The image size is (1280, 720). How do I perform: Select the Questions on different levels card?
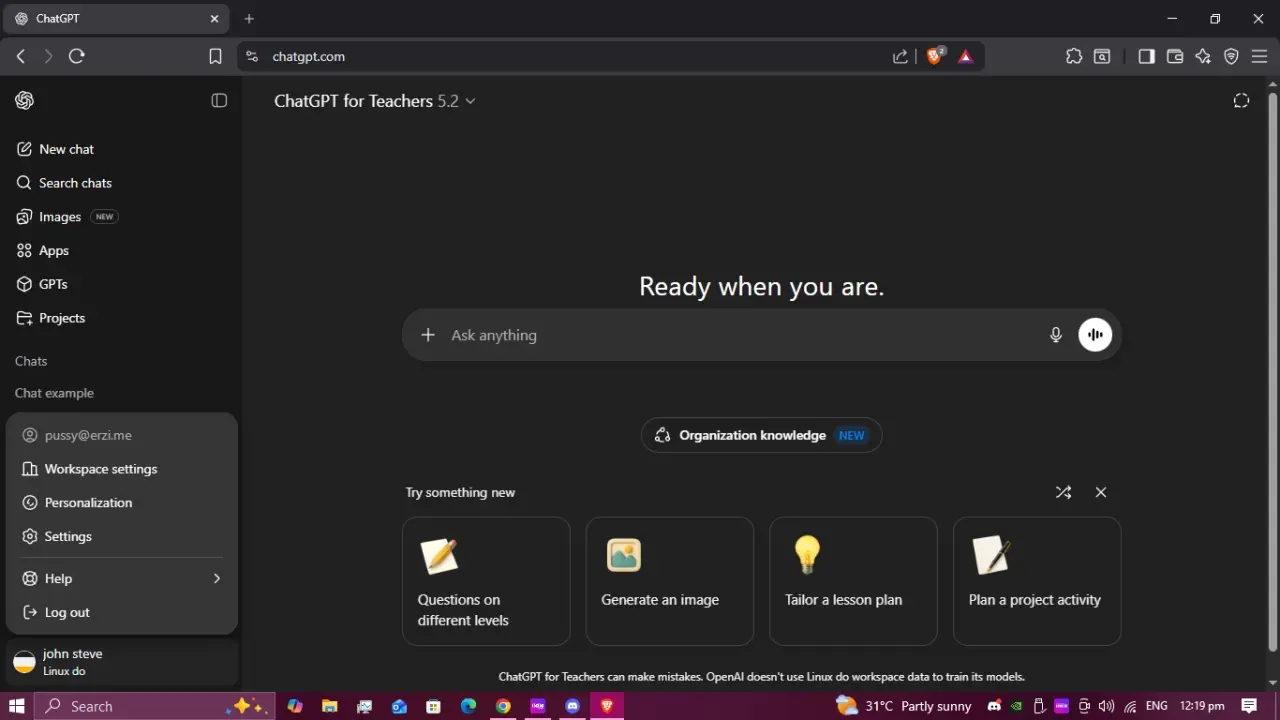coord(486,581)
